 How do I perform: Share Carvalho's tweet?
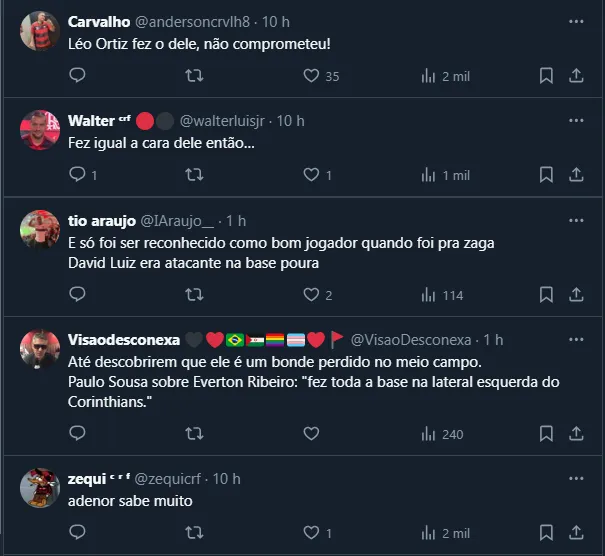[576, 76]
